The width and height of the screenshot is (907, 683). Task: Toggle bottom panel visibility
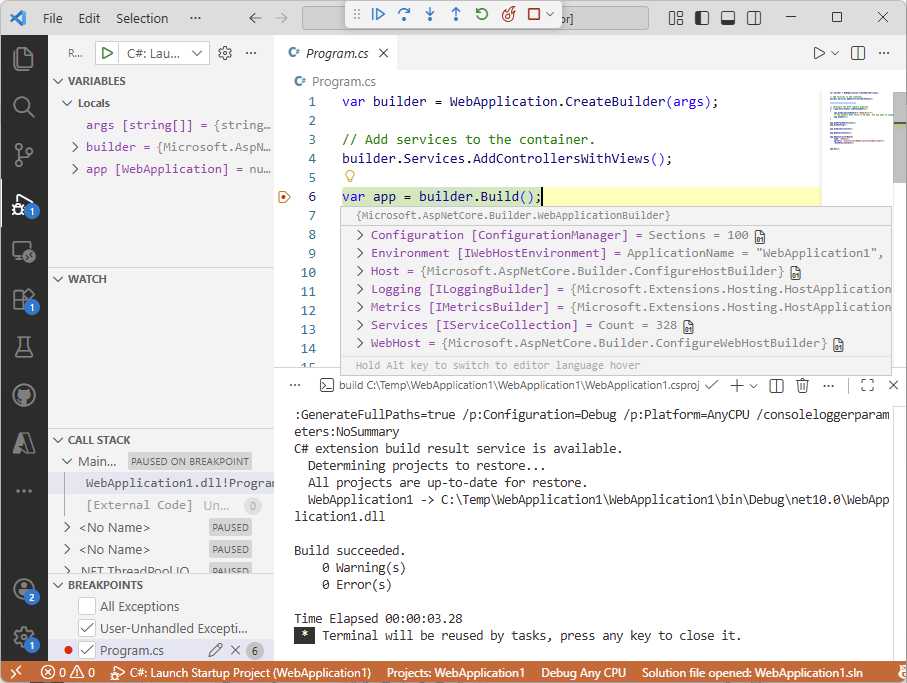728,18
